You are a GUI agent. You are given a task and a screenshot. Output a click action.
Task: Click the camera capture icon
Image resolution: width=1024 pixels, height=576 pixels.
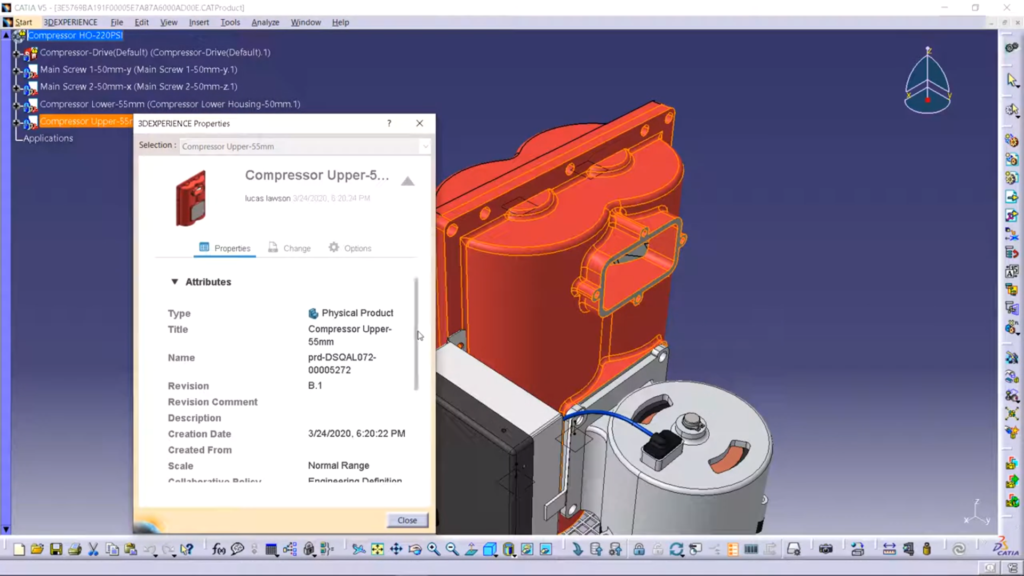pos(825,549)
